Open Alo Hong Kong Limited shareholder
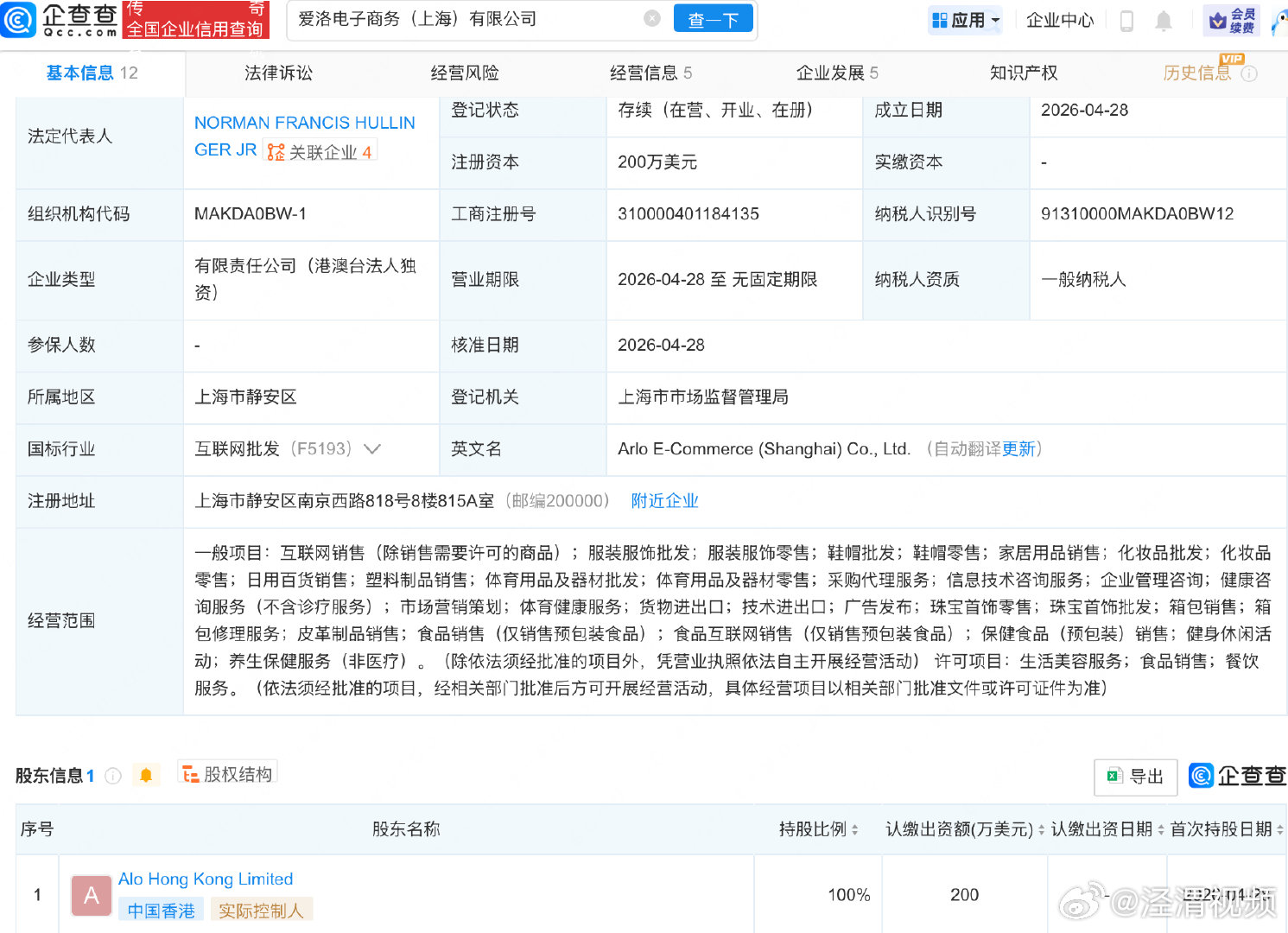Viewport: 1288px width, 933px height. tap(206, 879)
